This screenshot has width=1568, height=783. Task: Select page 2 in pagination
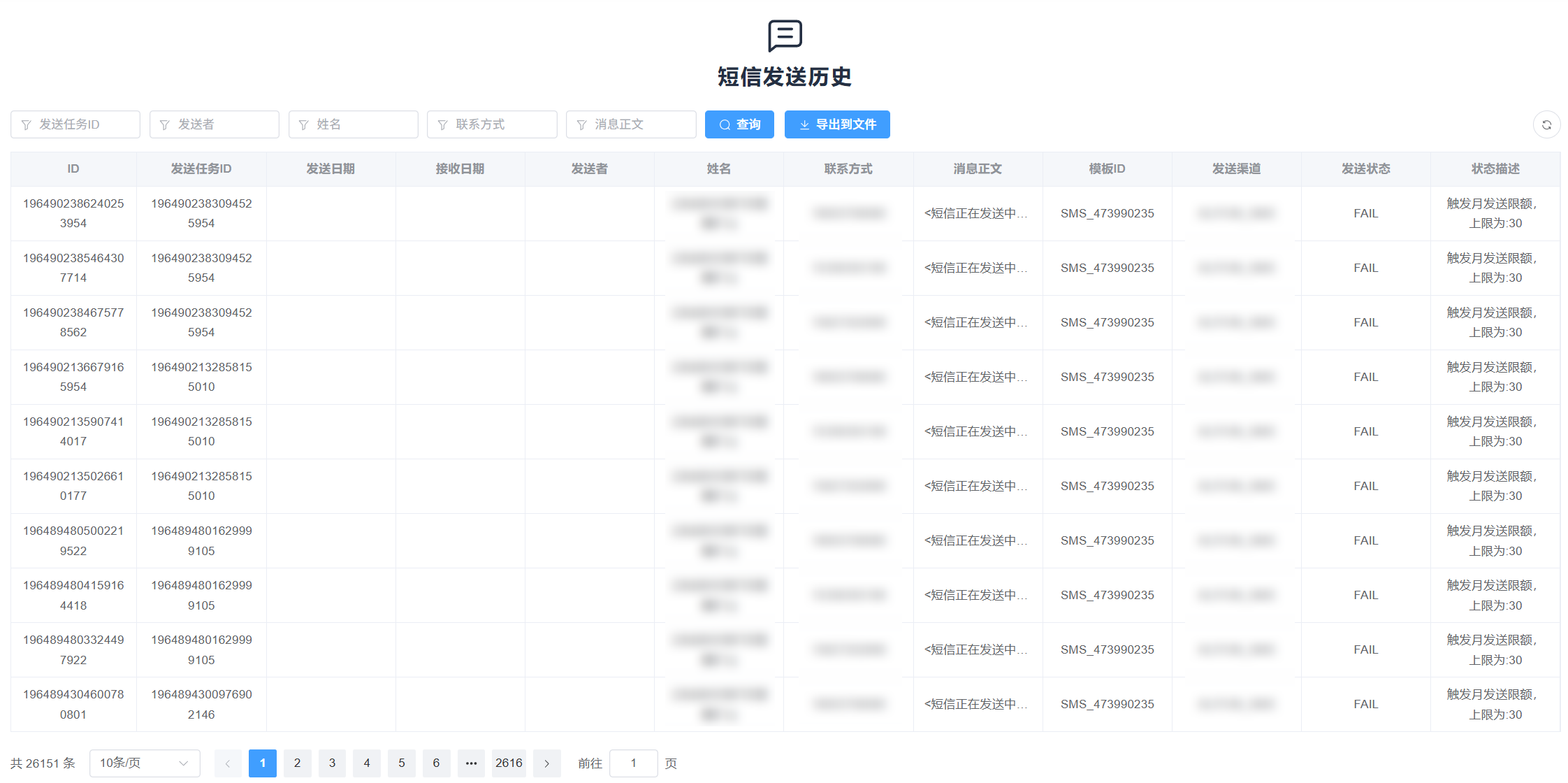[297, 763]
